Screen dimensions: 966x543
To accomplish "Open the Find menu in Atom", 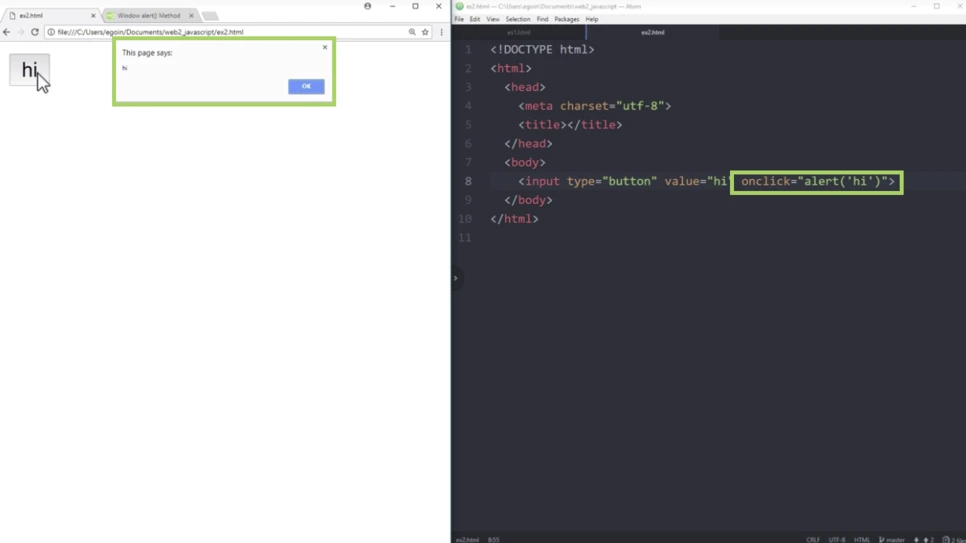I will click(x=542, y=19).
